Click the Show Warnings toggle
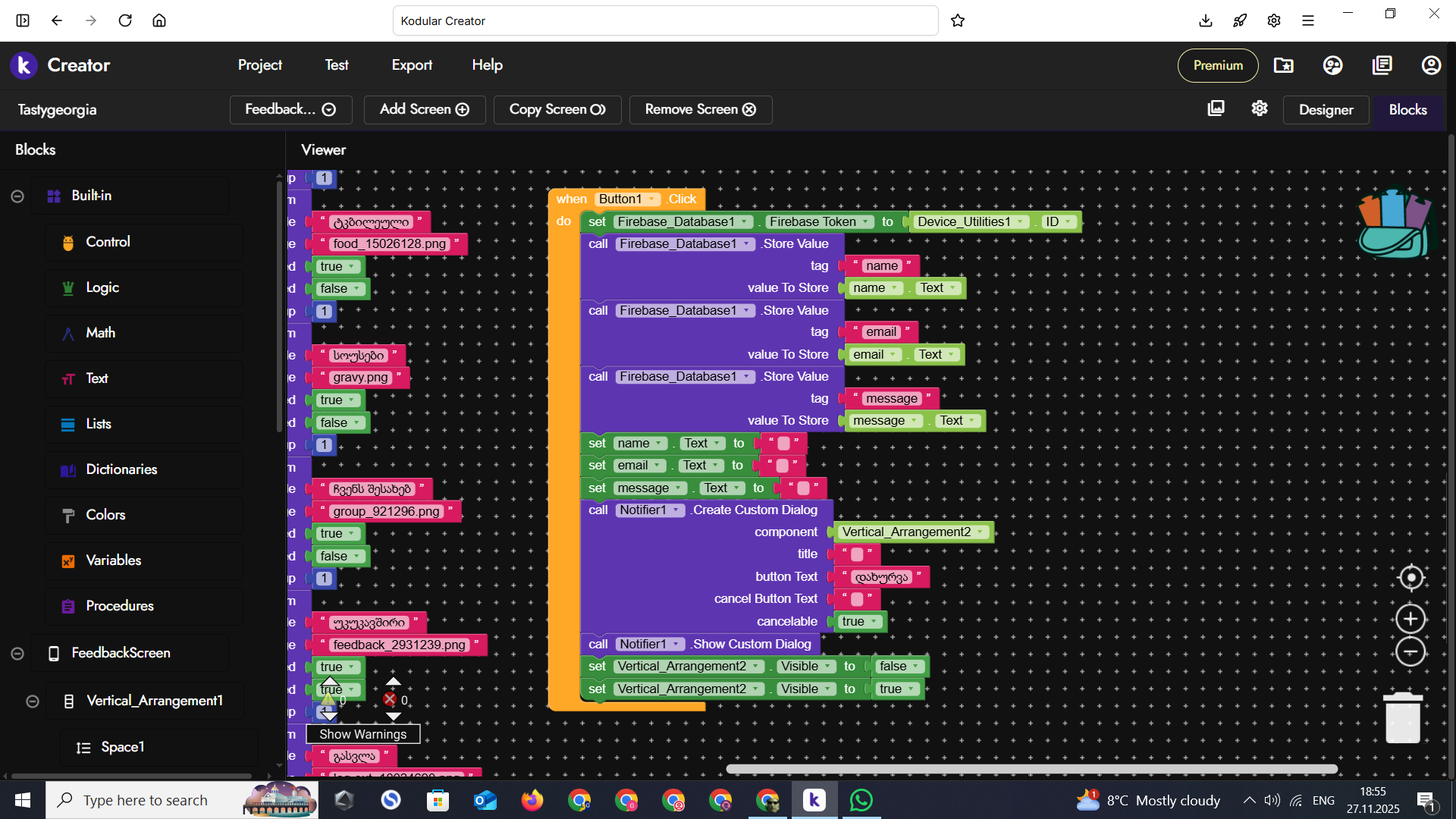1456x819 pixels. click(x=362, y=734)
